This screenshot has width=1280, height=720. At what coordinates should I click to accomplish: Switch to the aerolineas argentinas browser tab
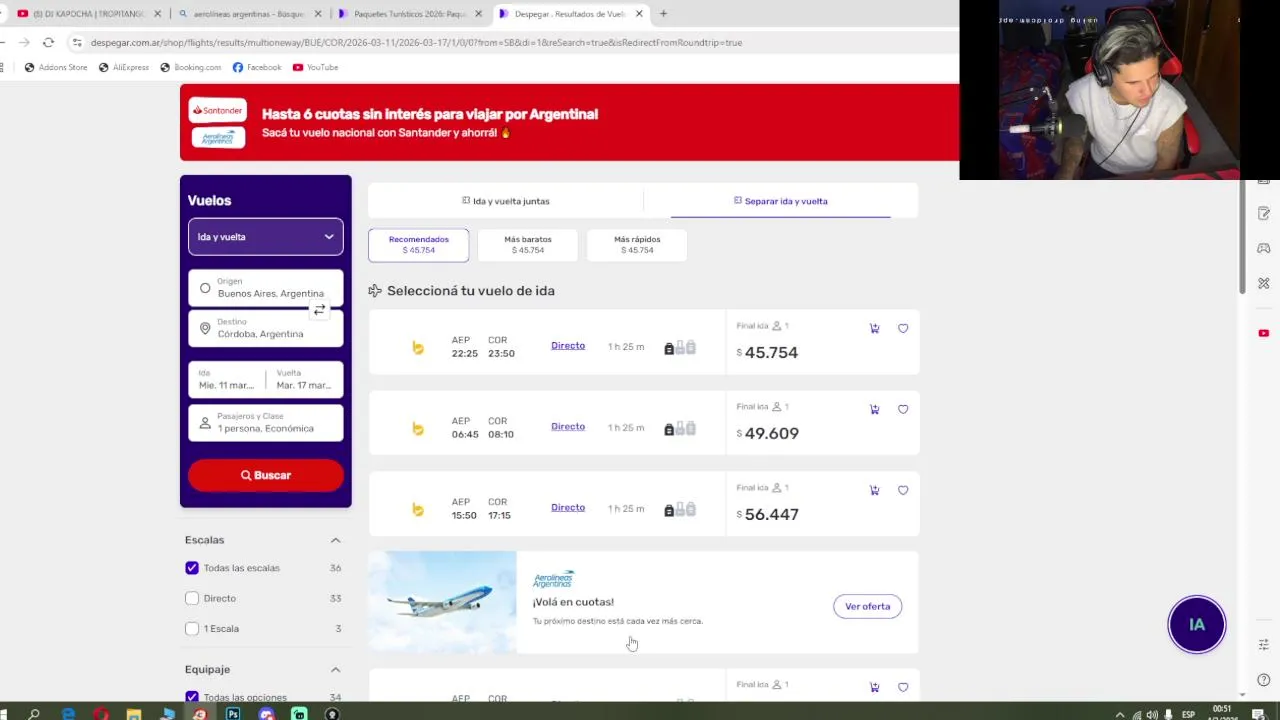point(248,14)
